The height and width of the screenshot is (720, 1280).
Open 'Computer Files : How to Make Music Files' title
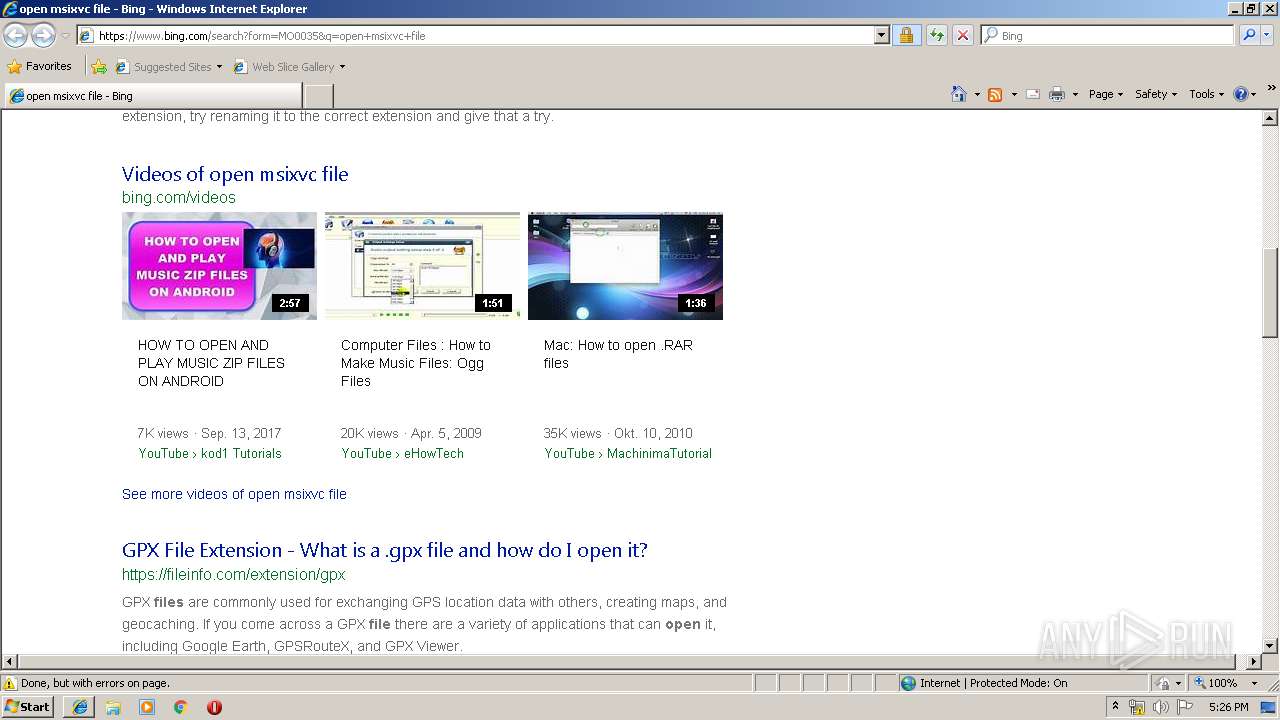click(416, 363)
